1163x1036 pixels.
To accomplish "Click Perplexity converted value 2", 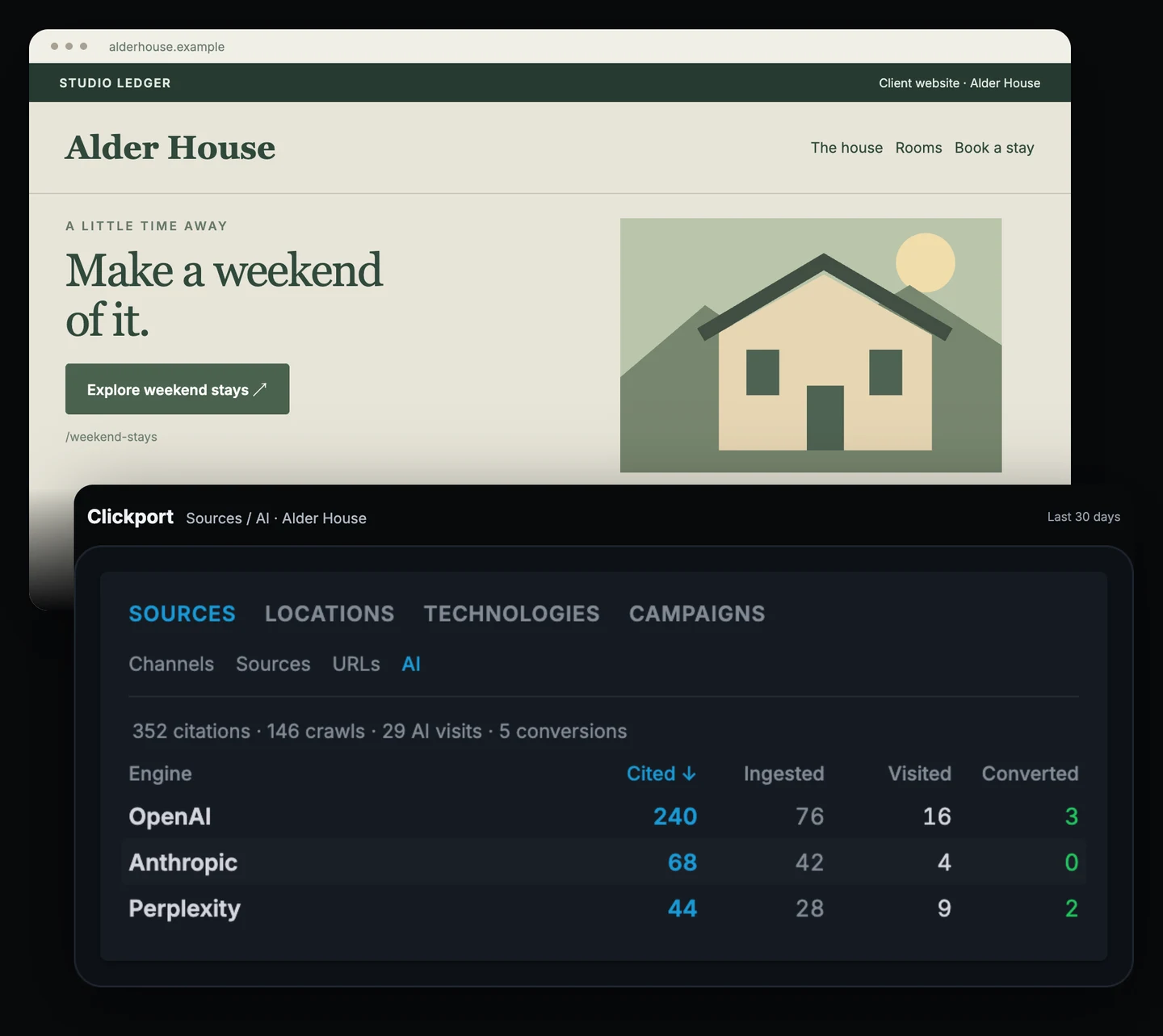I will (x=1072, y=908).
